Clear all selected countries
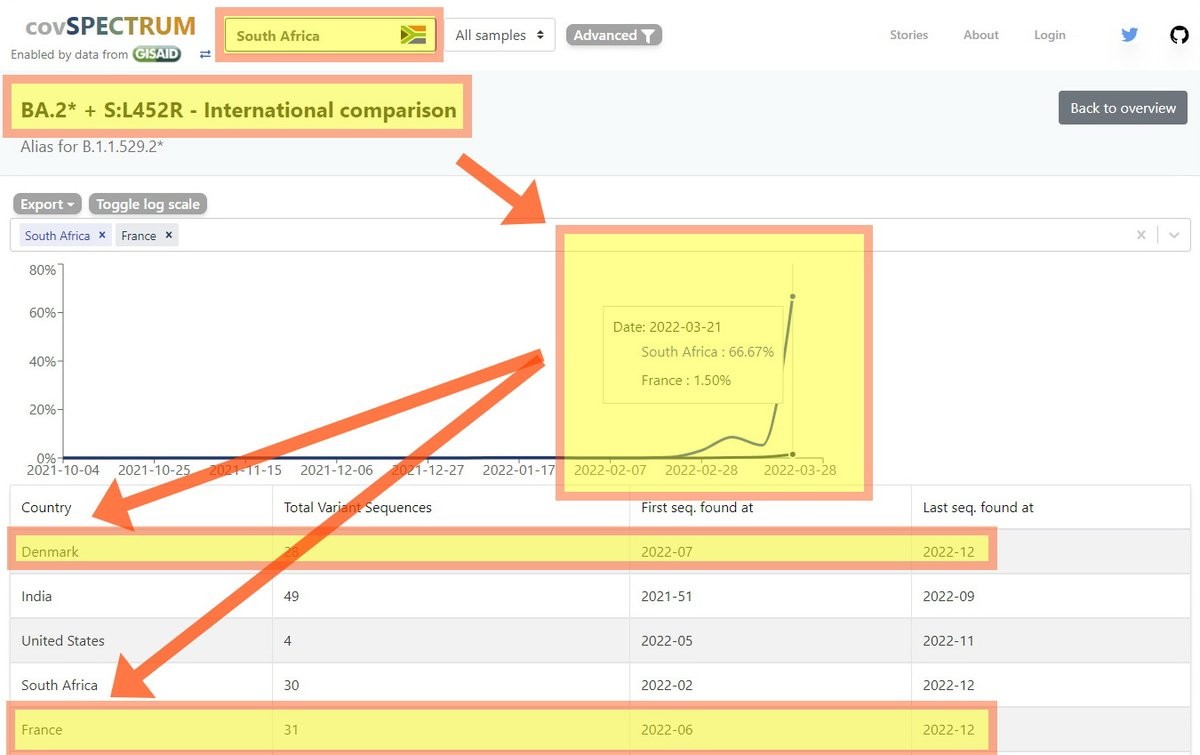Screen dimensions: 1200x755 point(1141,235)
